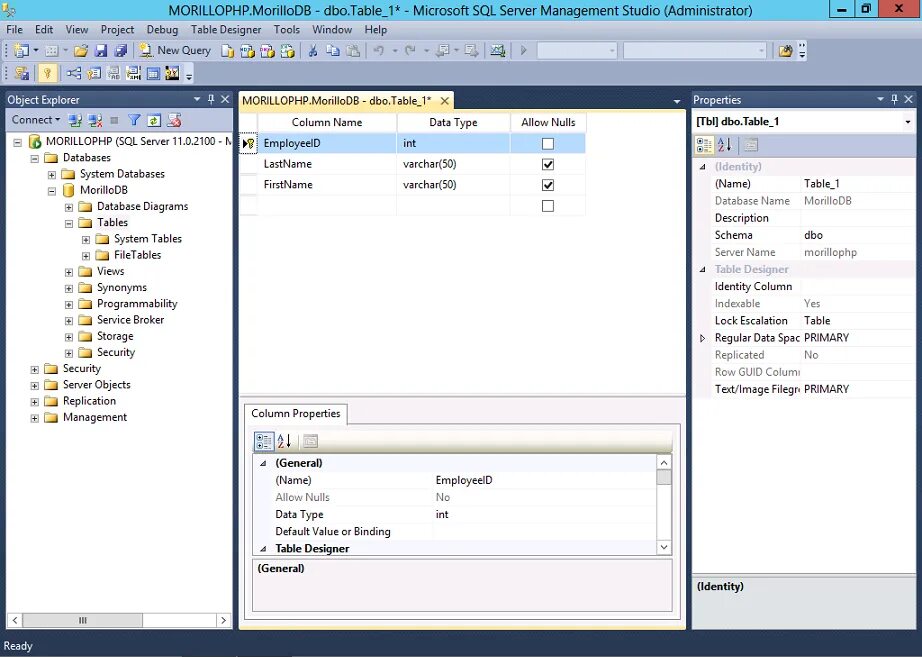Open Relationships from Table Designer toolbar

coord(74,74)
